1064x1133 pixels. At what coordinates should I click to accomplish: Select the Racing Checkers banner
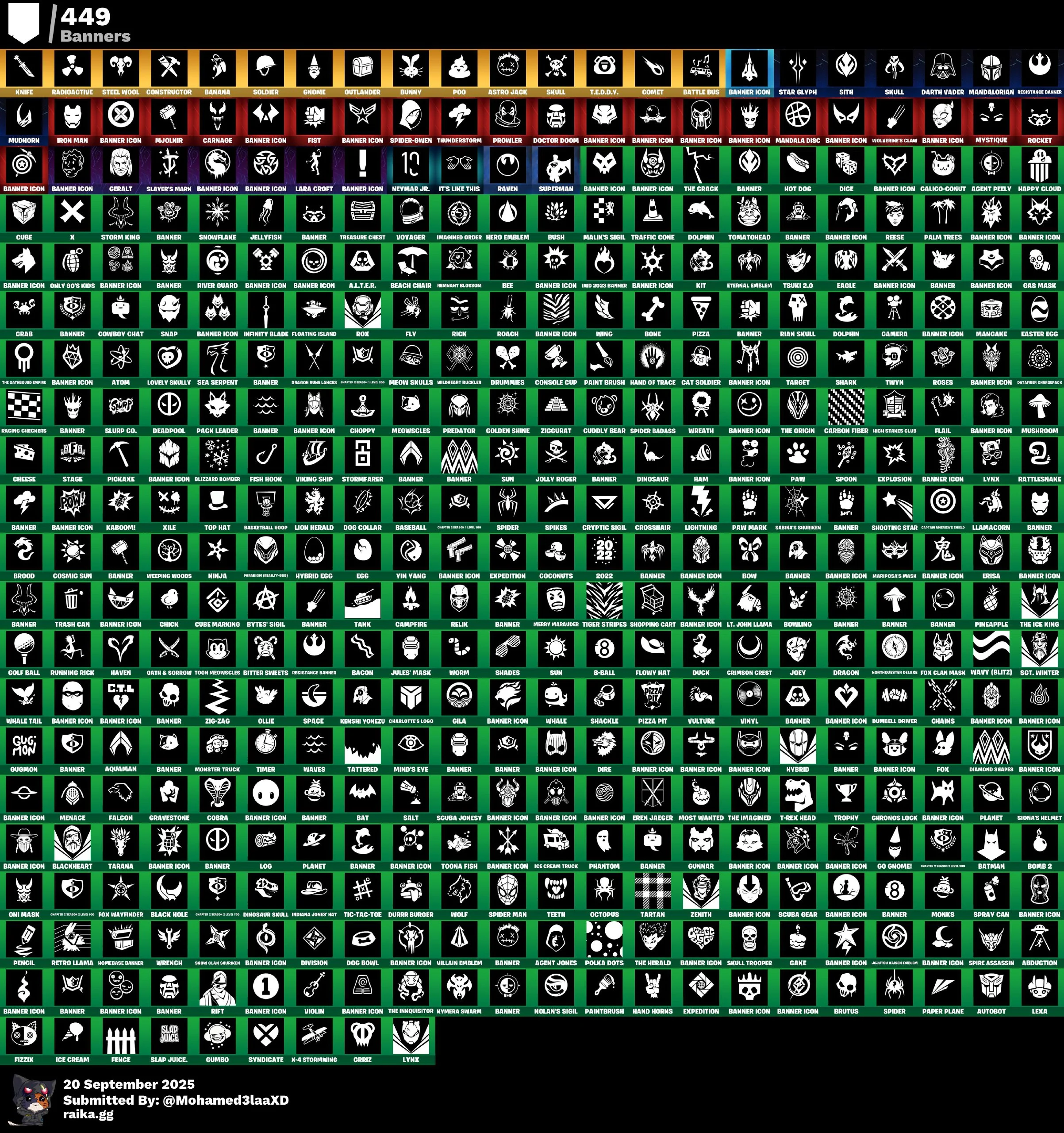tap(24, 407)
